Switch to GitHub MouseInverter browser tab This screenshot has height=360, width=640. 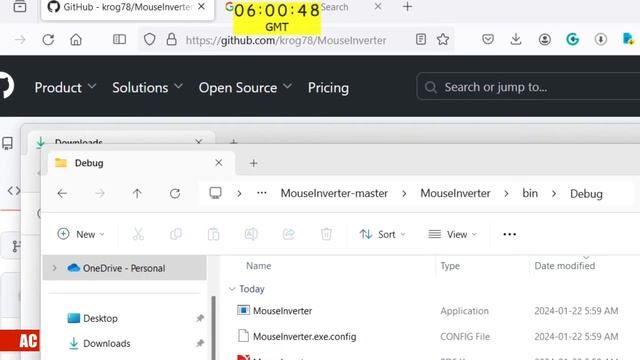pyautogui.click(x=127, y=8)
